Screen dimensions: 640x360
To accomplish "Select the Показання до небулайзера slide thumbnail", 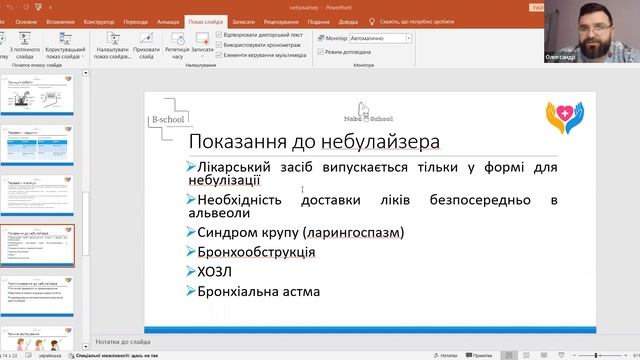I will 37,245.
